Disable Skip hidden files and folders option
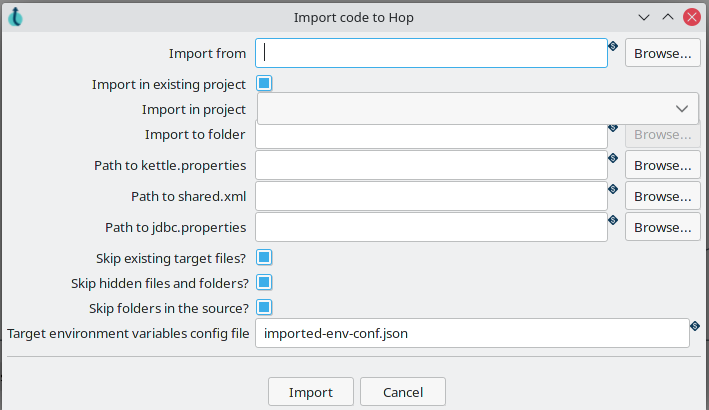The height and width of the screenshot is (410, 709). (265, 283)
